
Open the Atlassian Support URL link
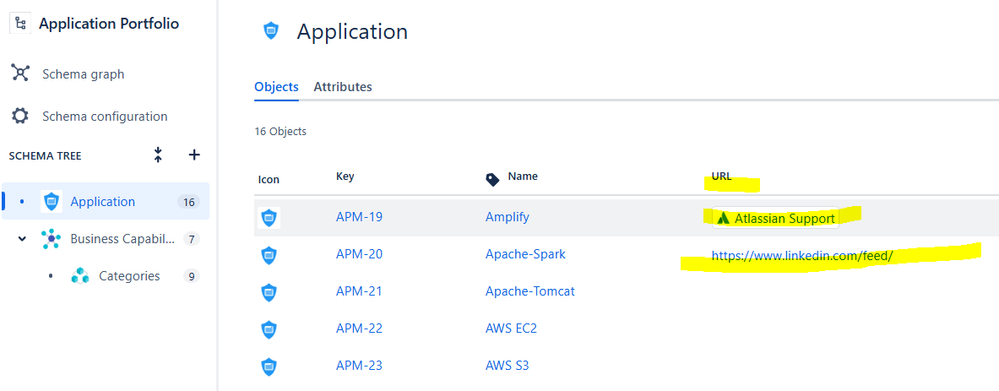pos(775,218)
